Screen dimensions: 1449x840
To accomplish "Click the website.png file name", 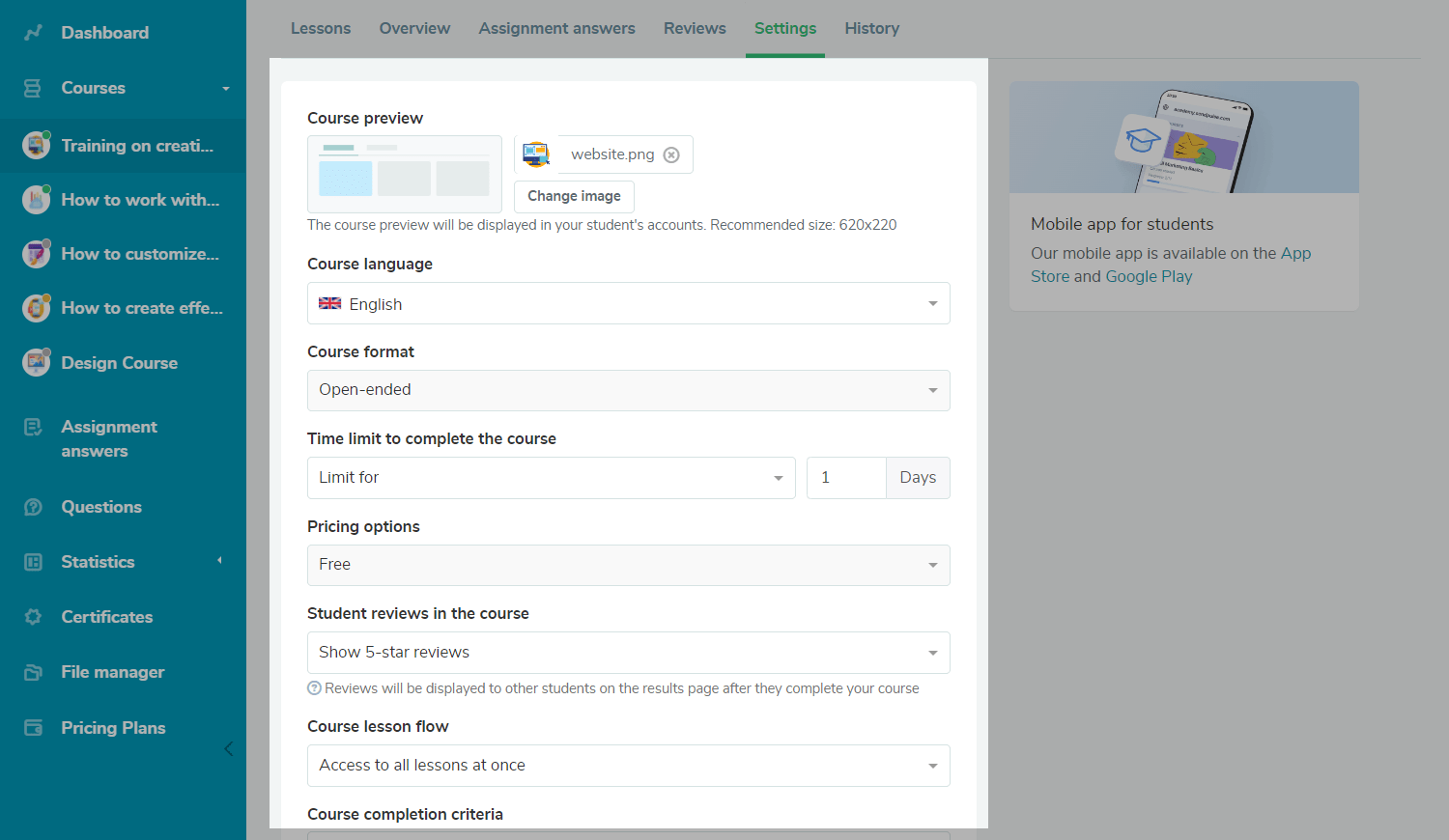I will 612,154.
